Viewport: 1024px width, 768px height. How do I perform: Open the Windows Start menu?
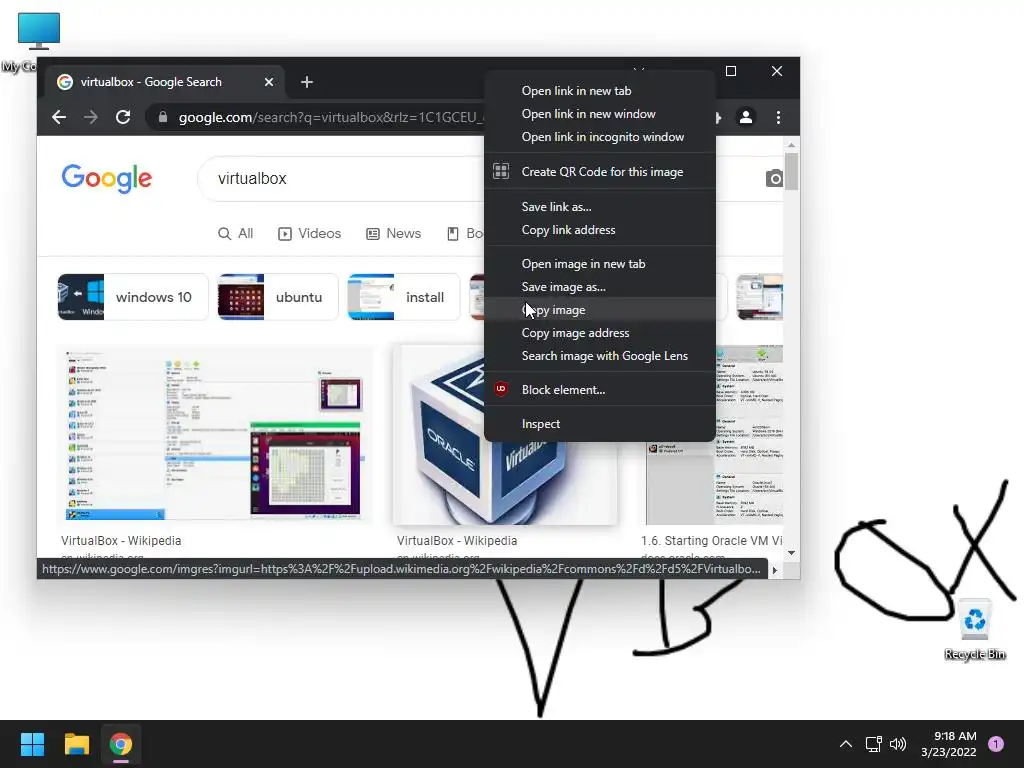click(x=32, y=744)
